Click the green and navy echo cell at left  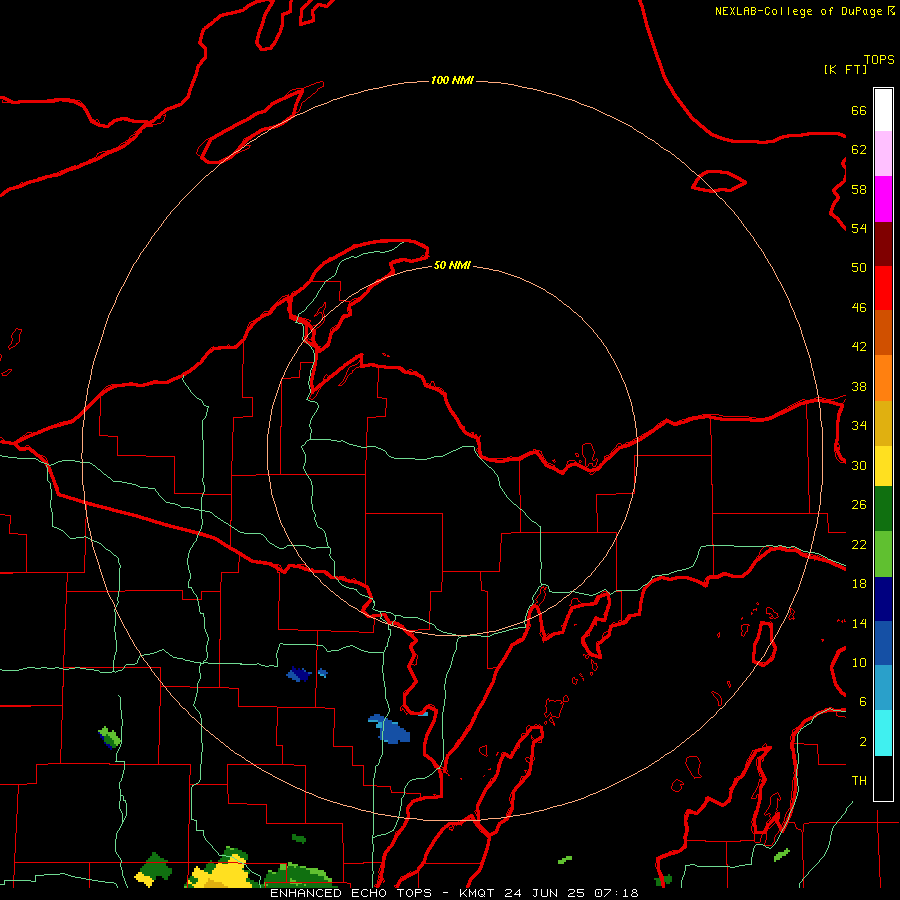(109, 738)
